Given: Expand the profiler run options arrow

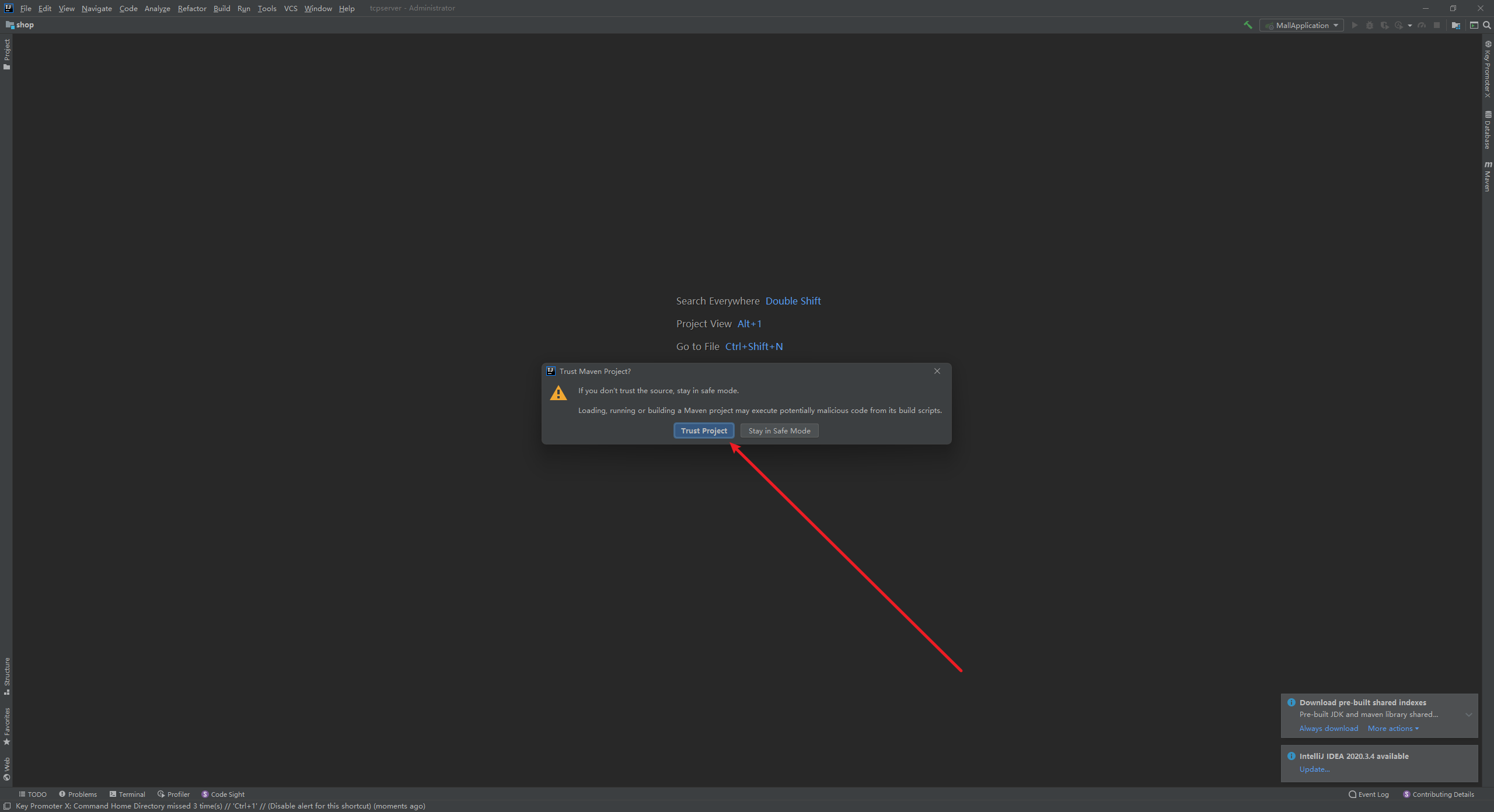Looking at the screenshot, I should point(1410,26).
